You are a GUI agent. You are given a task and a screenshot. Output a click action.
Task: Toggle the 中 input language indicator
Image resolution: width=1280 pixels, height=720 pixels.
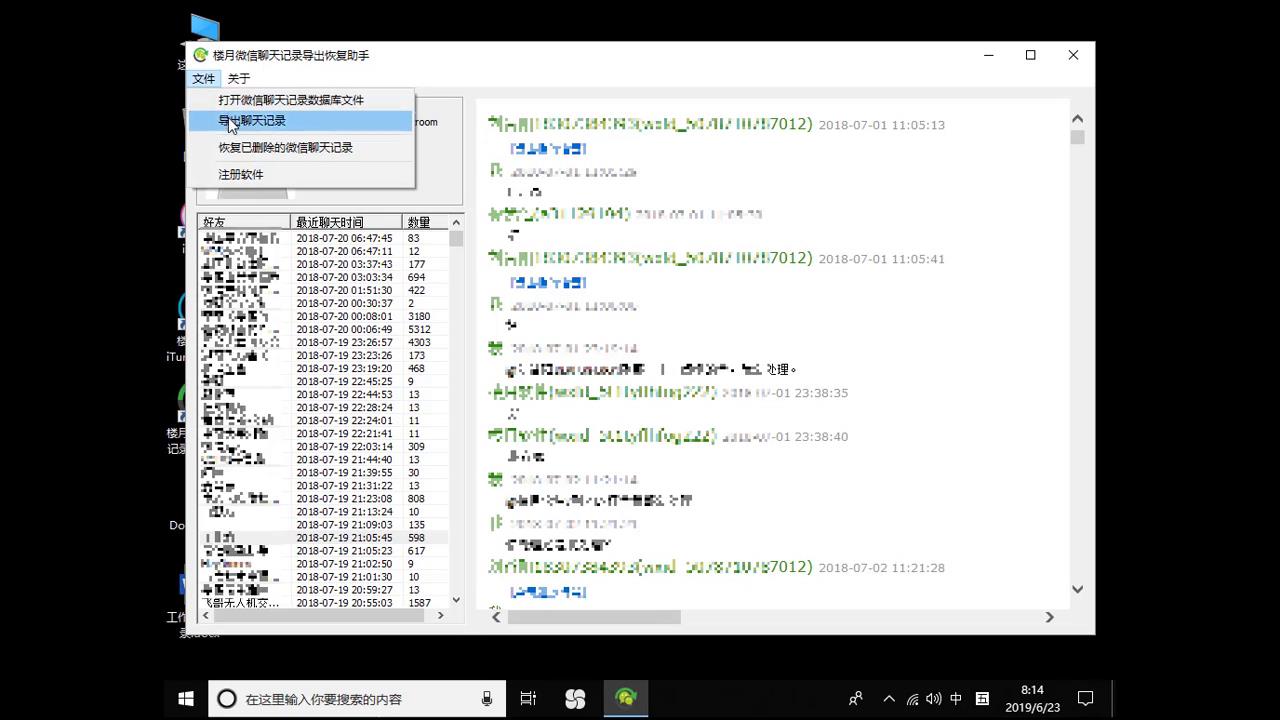pyautogui.click(x=957, y=699)
